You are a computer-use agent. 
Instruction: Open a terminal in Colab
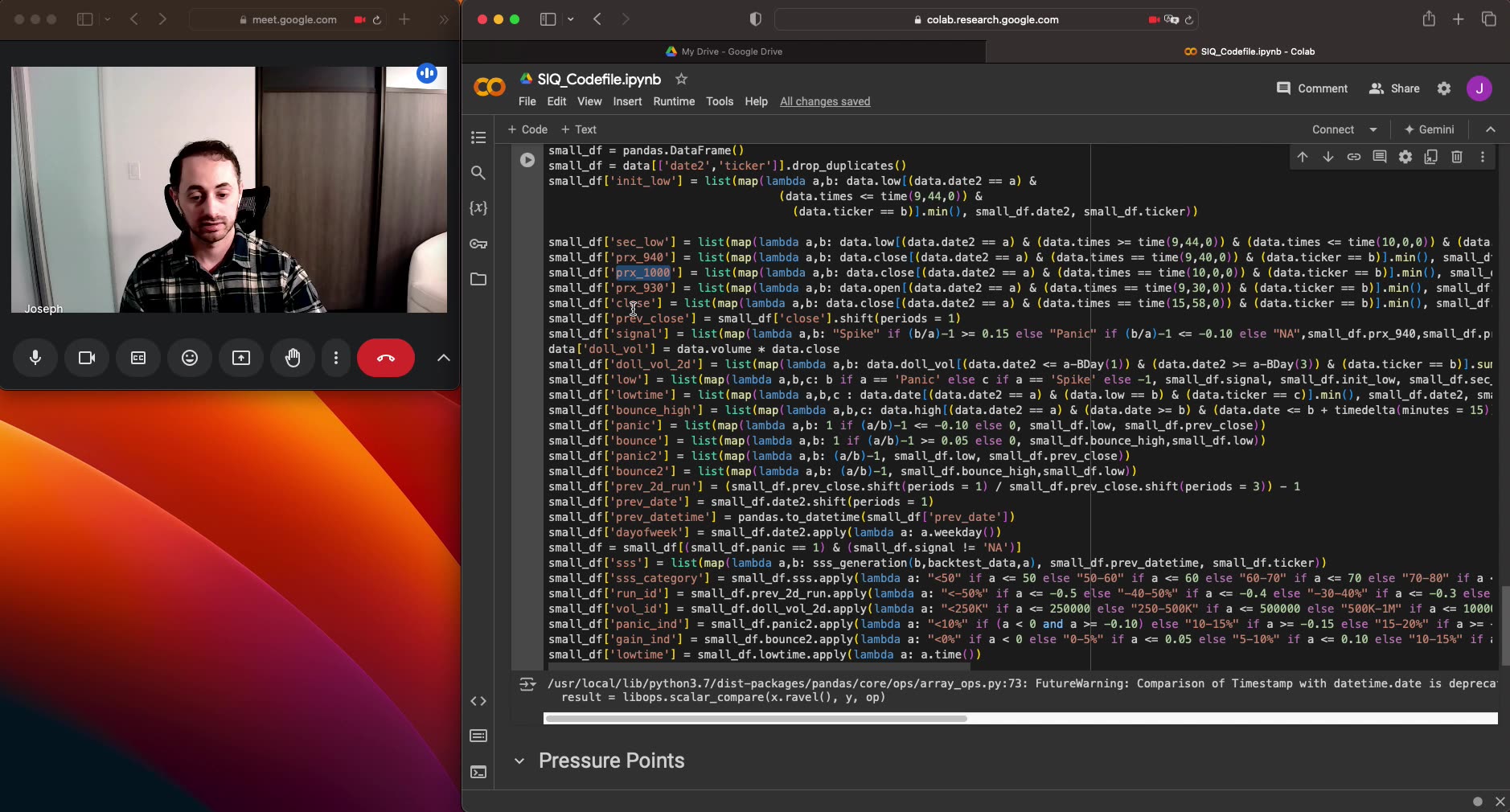(478, 772)
